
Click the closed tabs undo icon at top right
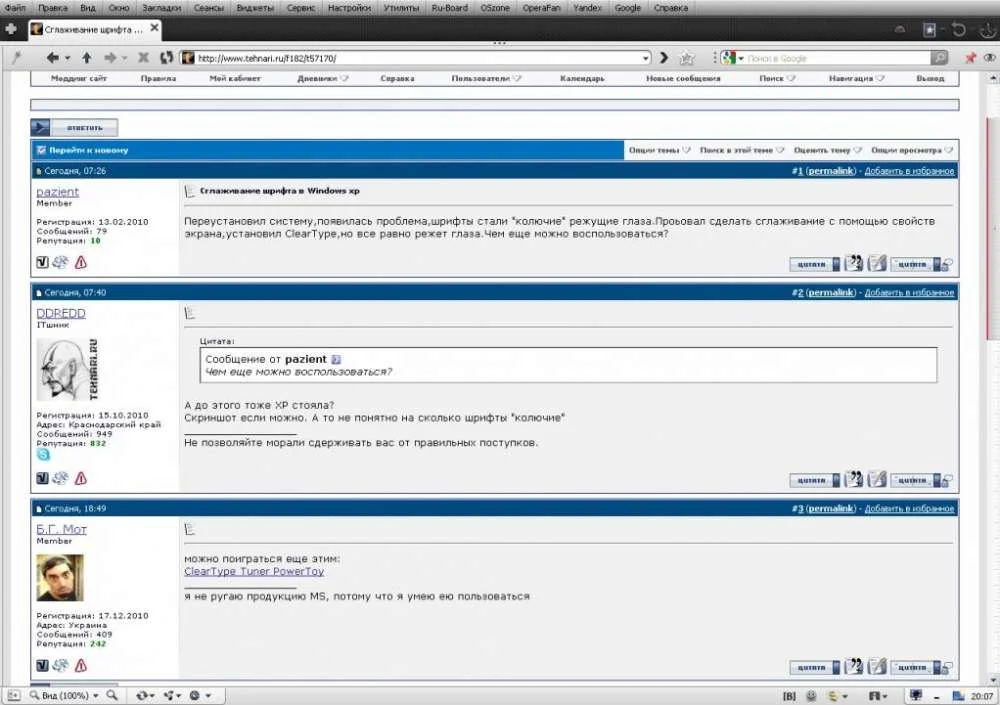tap(958, 29)
